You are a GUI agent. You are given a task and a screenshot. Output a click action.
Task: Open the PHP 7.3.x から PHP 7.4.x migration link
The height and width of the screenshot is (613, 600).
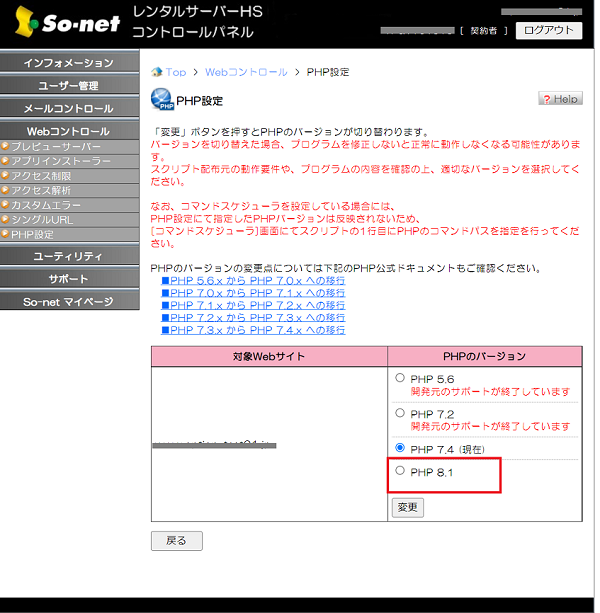coord(257,329)
